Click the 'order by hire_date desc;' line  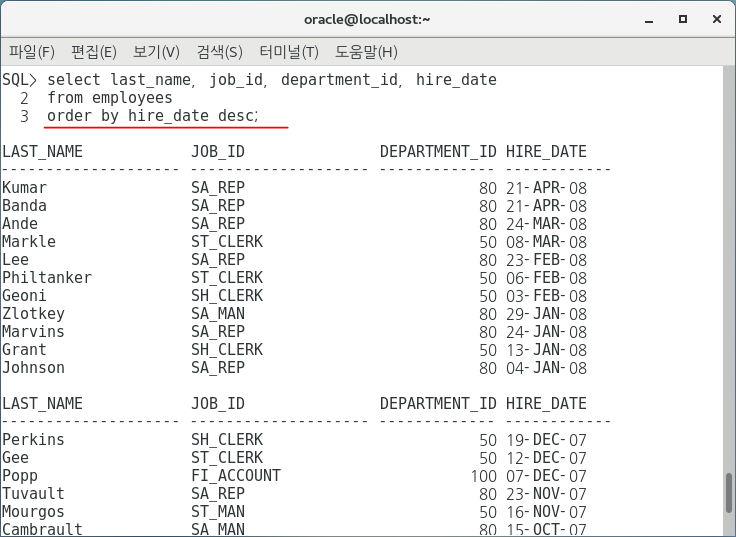pos(153,115)
